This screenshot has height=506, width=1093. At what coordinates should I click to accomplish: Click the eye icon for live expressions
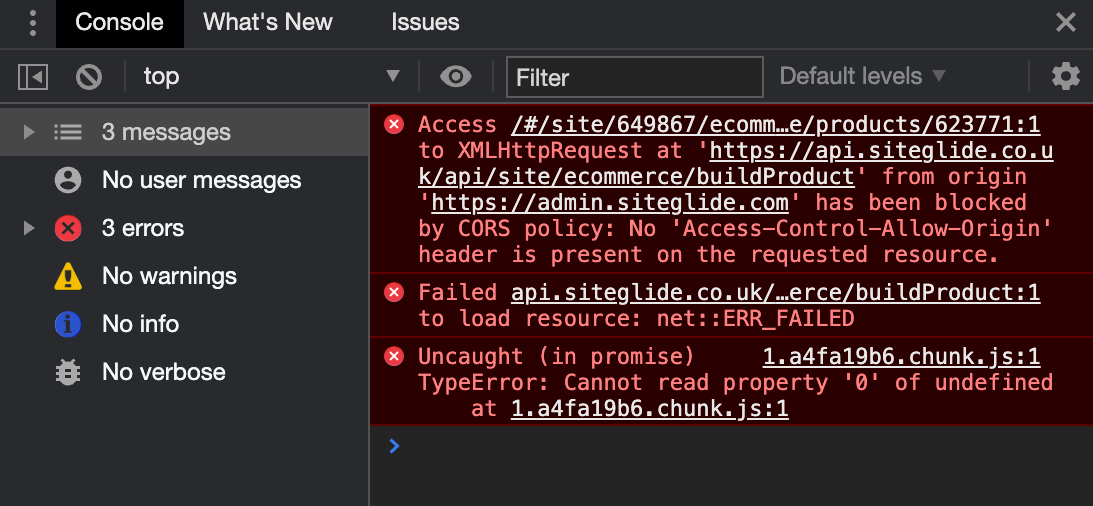point(456,76)
